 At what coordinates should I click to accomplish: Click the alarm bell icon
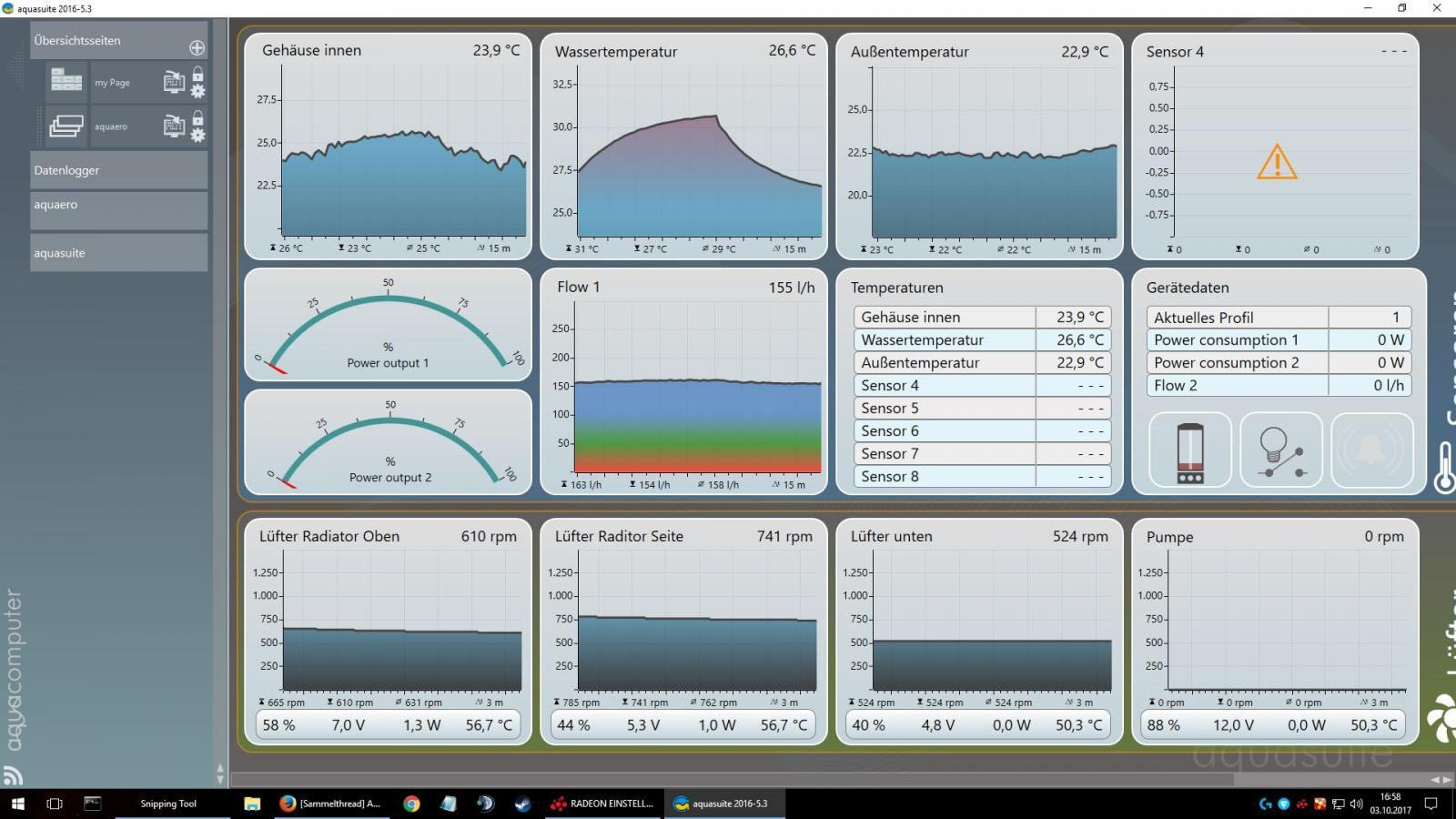pyautogui.click(x=1372, y=451)
